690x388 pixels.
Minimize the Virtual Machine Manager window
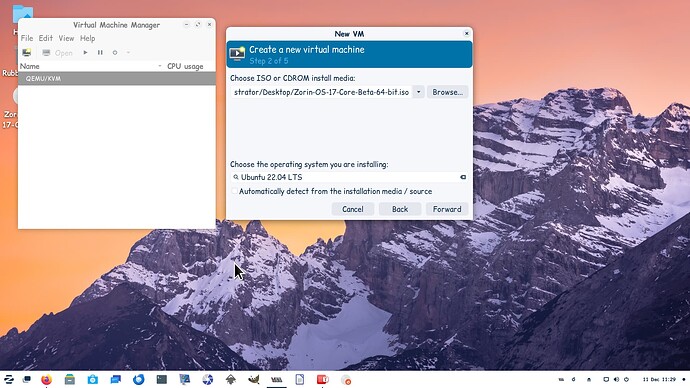point(186,25)
